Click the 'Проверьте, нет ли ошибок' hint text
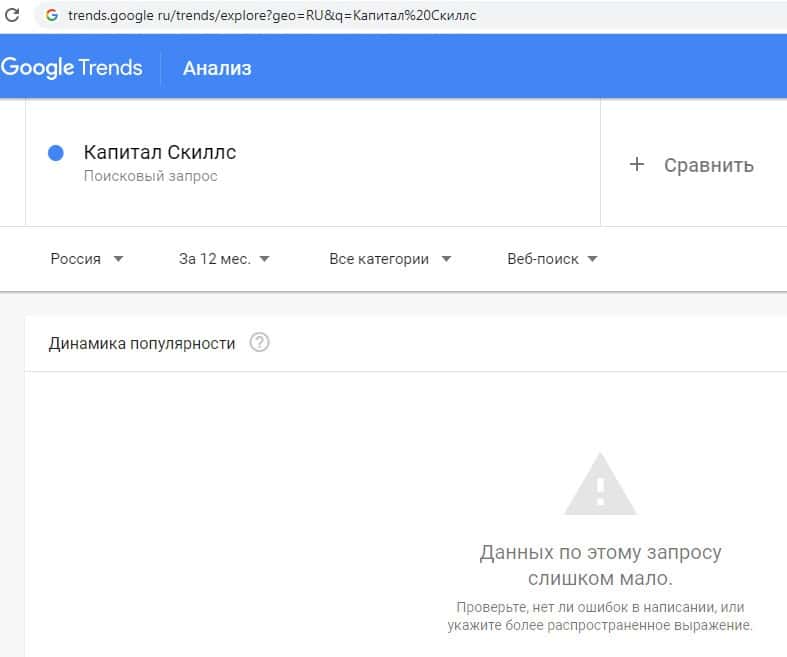The height and width of the screenshot is (657, 787). [600, 616]
